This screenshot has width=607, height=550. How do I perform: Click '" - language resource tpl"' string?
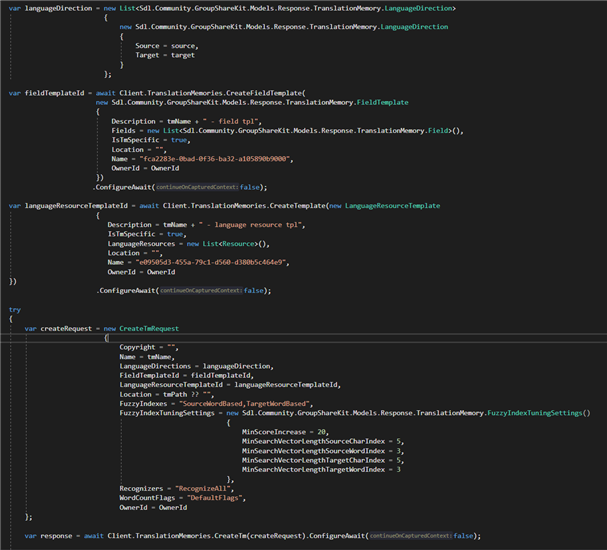coord(252,224)
